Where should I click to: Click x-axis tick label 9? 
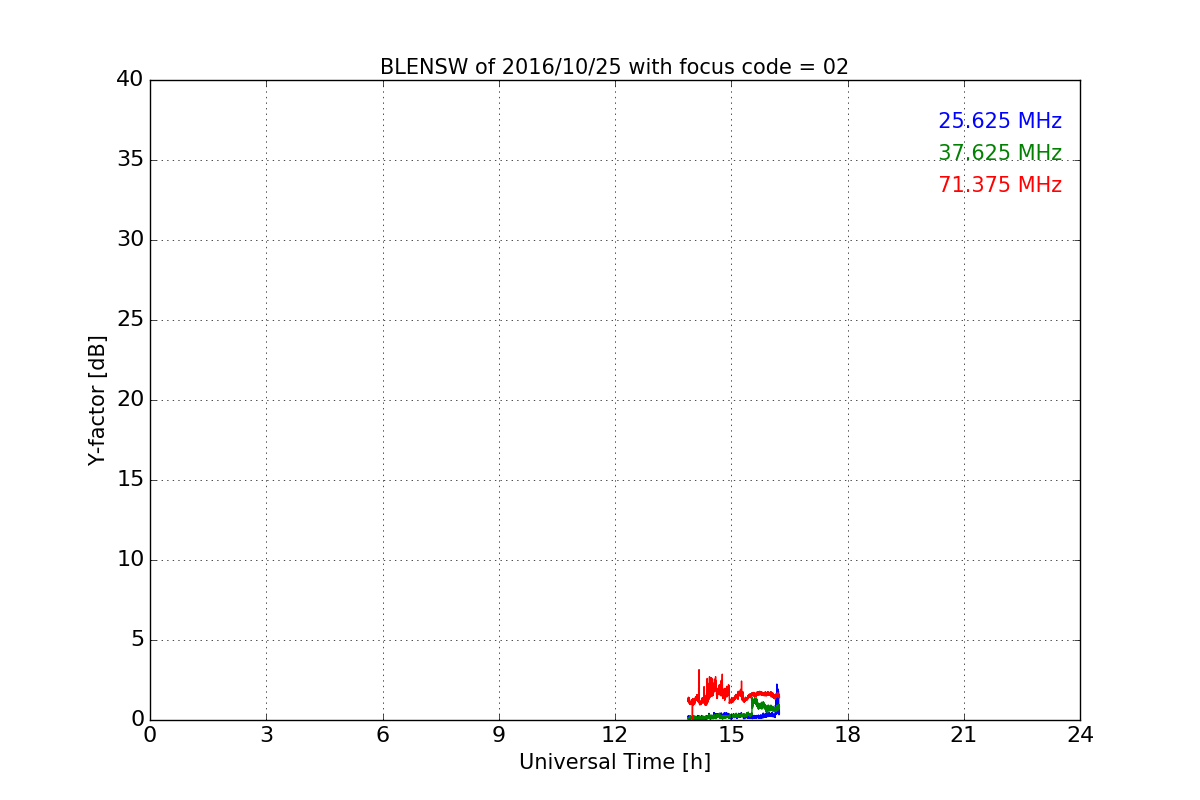499,735
